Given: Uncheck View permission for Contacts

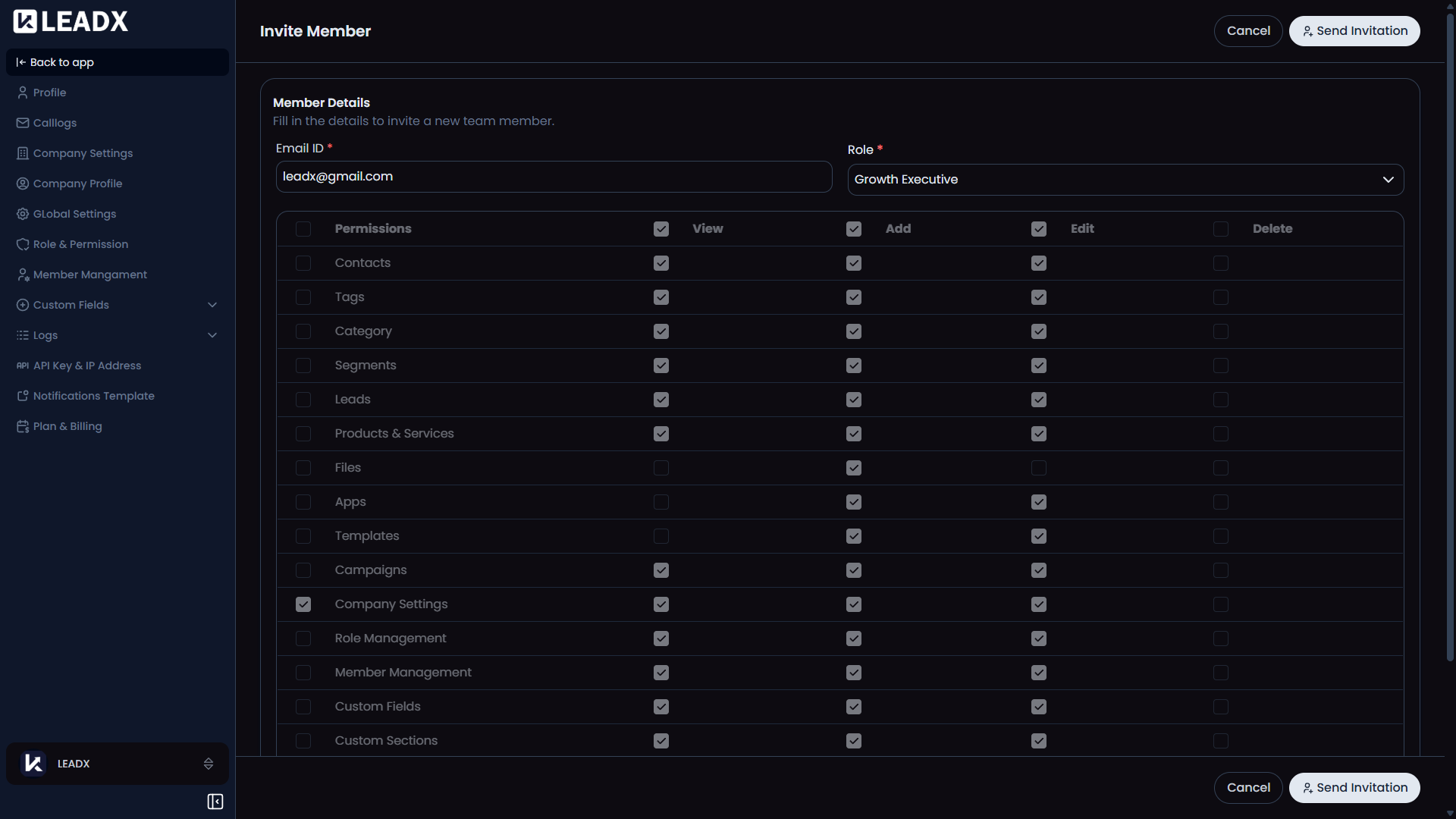Looking at the screenshot, I should 660,263.
